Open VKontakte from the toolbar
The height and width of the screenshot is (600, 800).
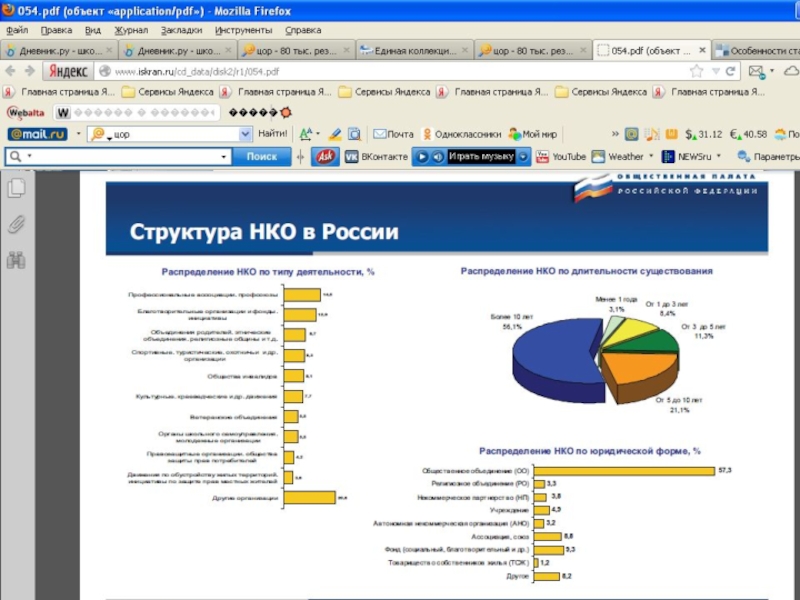(377, 157)
